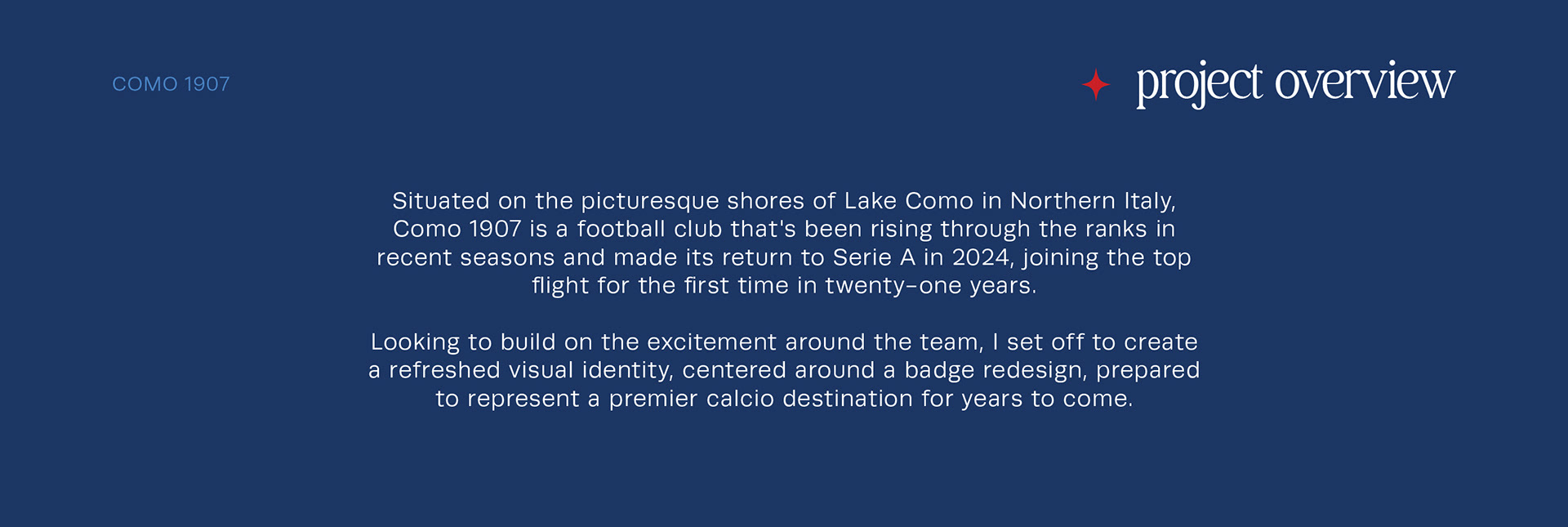Click the "Serie A" text
This screenshot has height=527, width=1568.
[874, 257]
